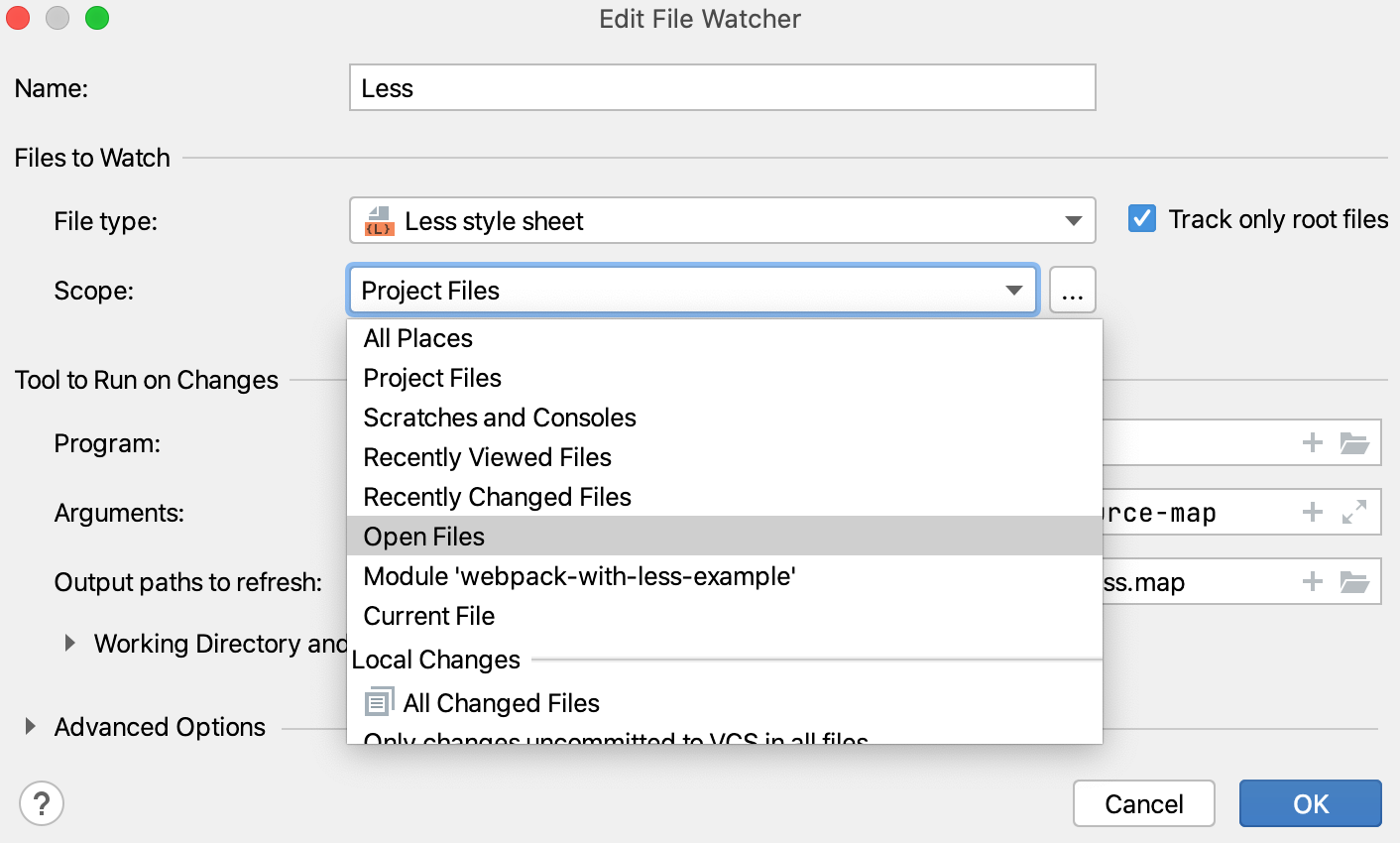Open the help question mark icon
The height and width of the screenshot is (843, 1400).
pos(42,803)
